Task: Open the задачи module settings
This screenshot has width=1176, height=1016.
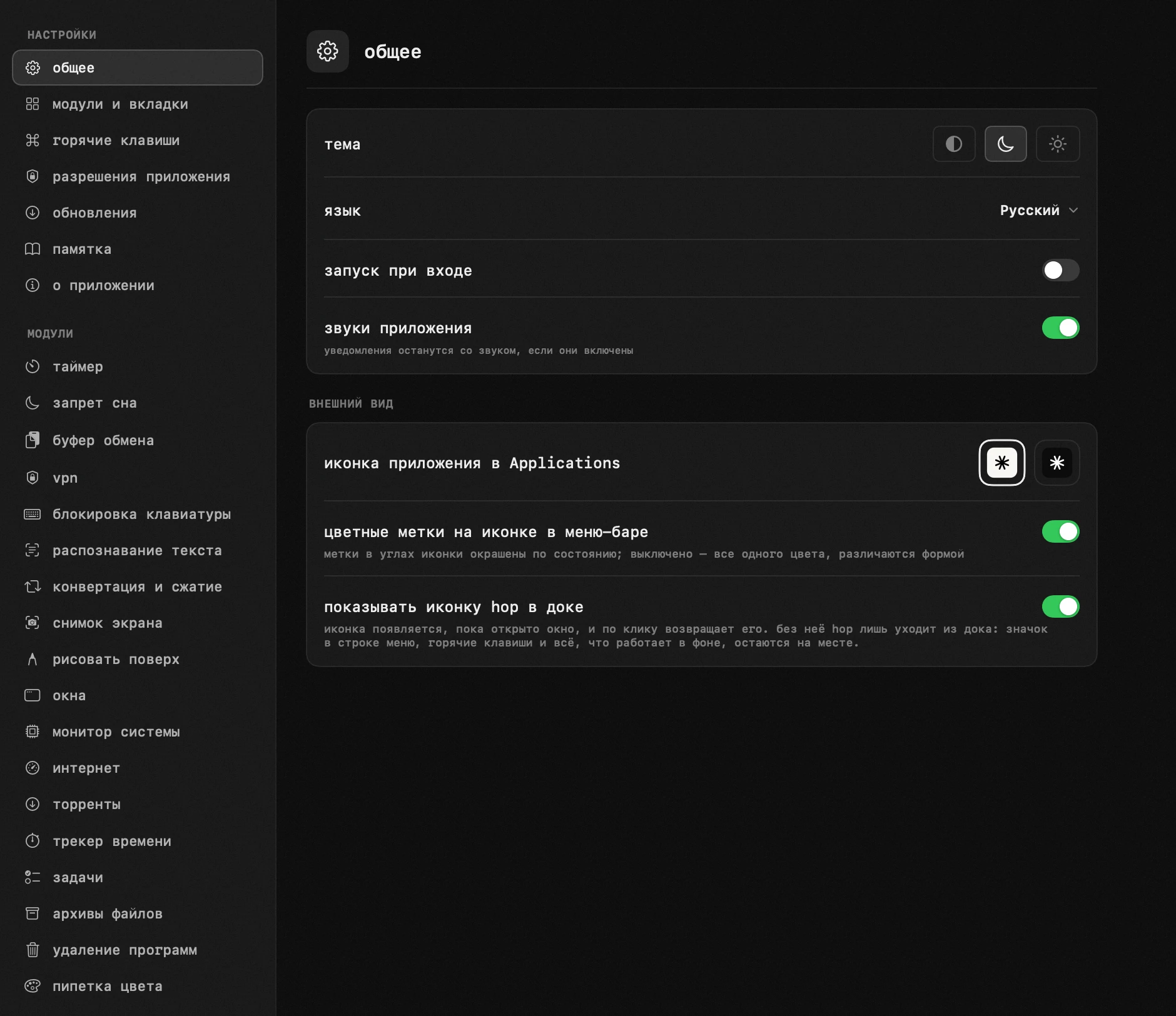Action: coord(138,877)
